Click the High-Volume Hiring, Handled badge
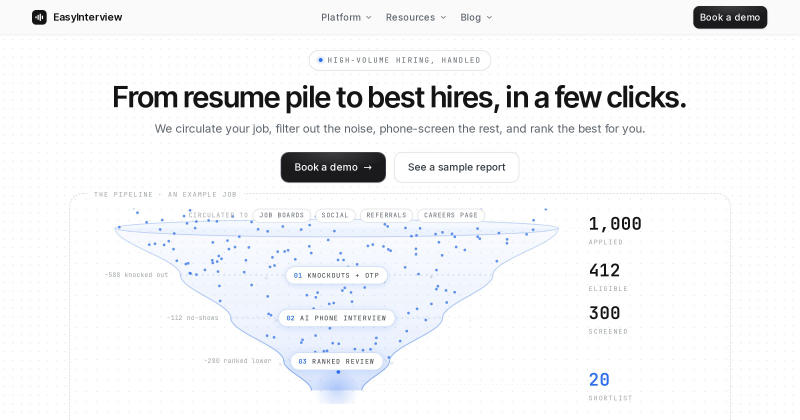 coord(400,60)
